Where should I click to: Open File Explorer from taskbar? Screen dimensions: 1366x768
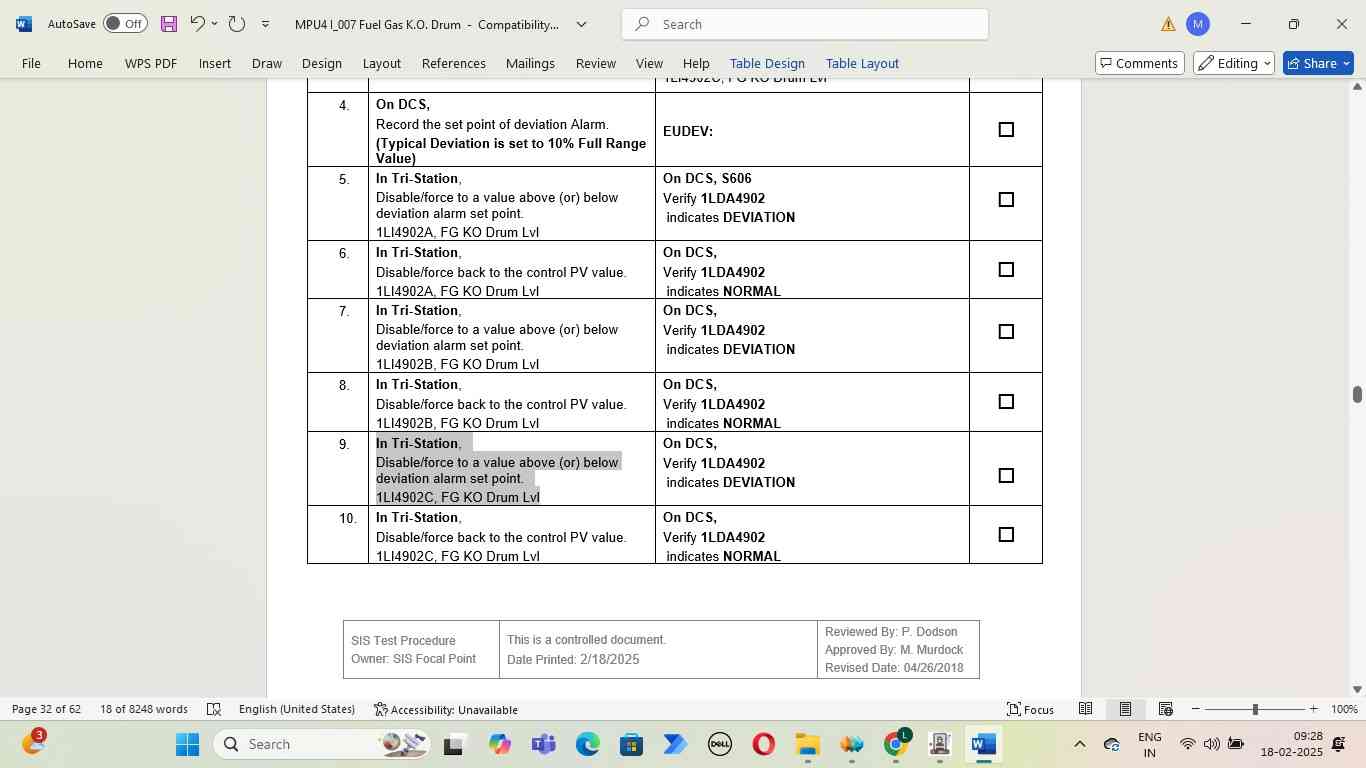(807, 744)
